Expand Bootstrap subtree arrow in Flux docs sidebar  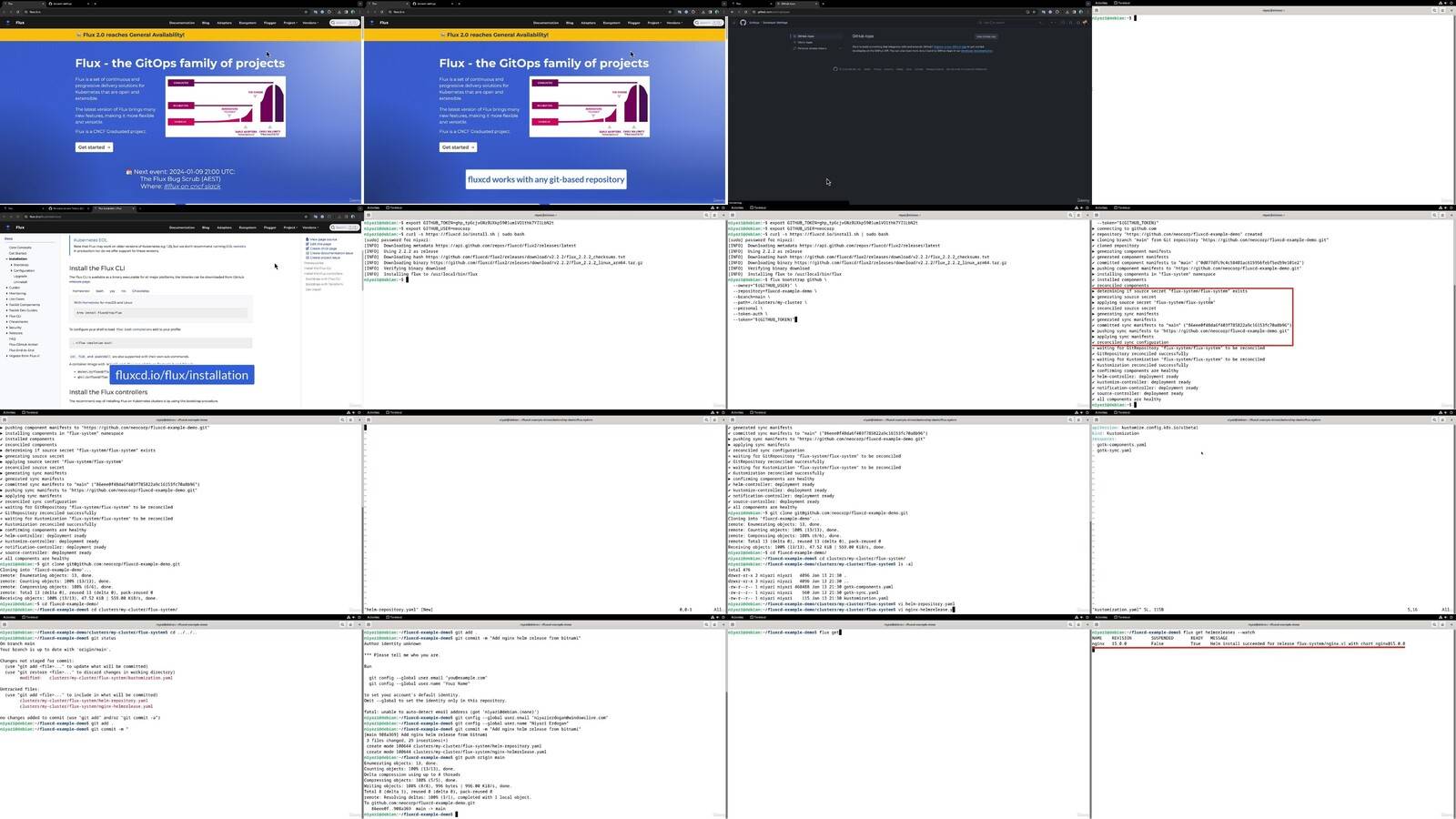click(11, 265)
